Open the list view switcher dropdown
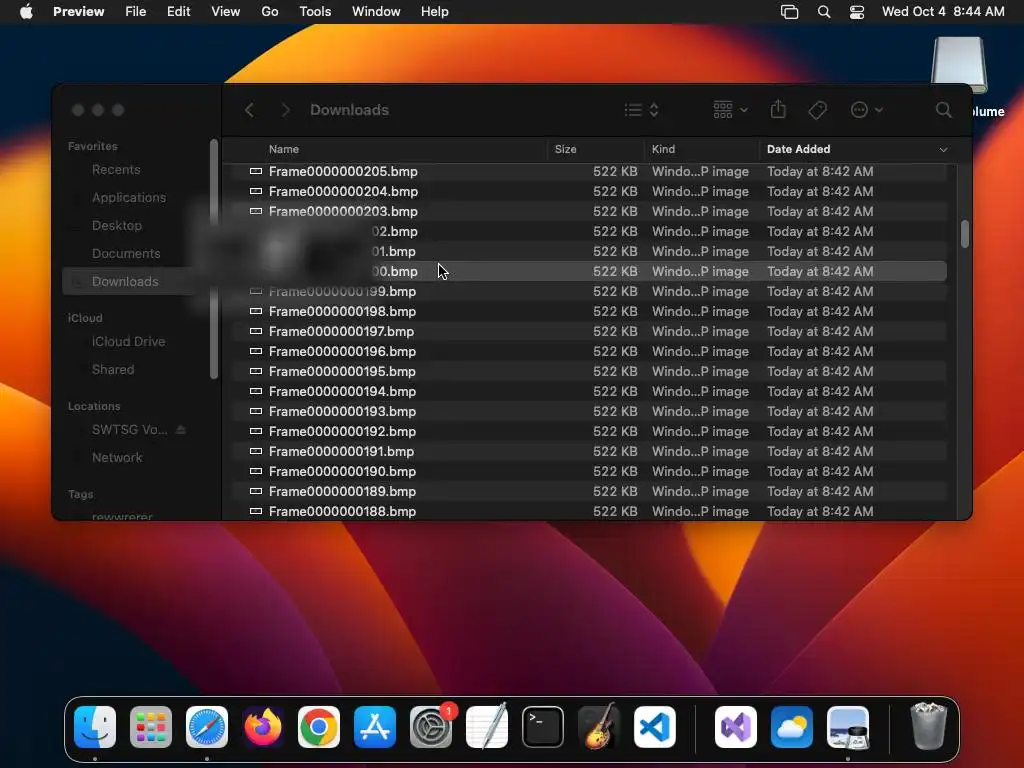This screenshot has height=768, width=1024. (x=641, y=110)
